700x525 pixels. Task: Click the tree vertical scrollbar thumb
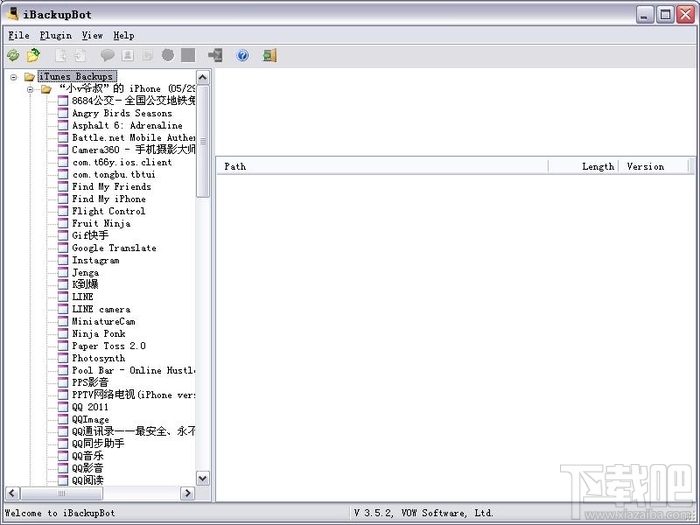click(x=203, y=142)
